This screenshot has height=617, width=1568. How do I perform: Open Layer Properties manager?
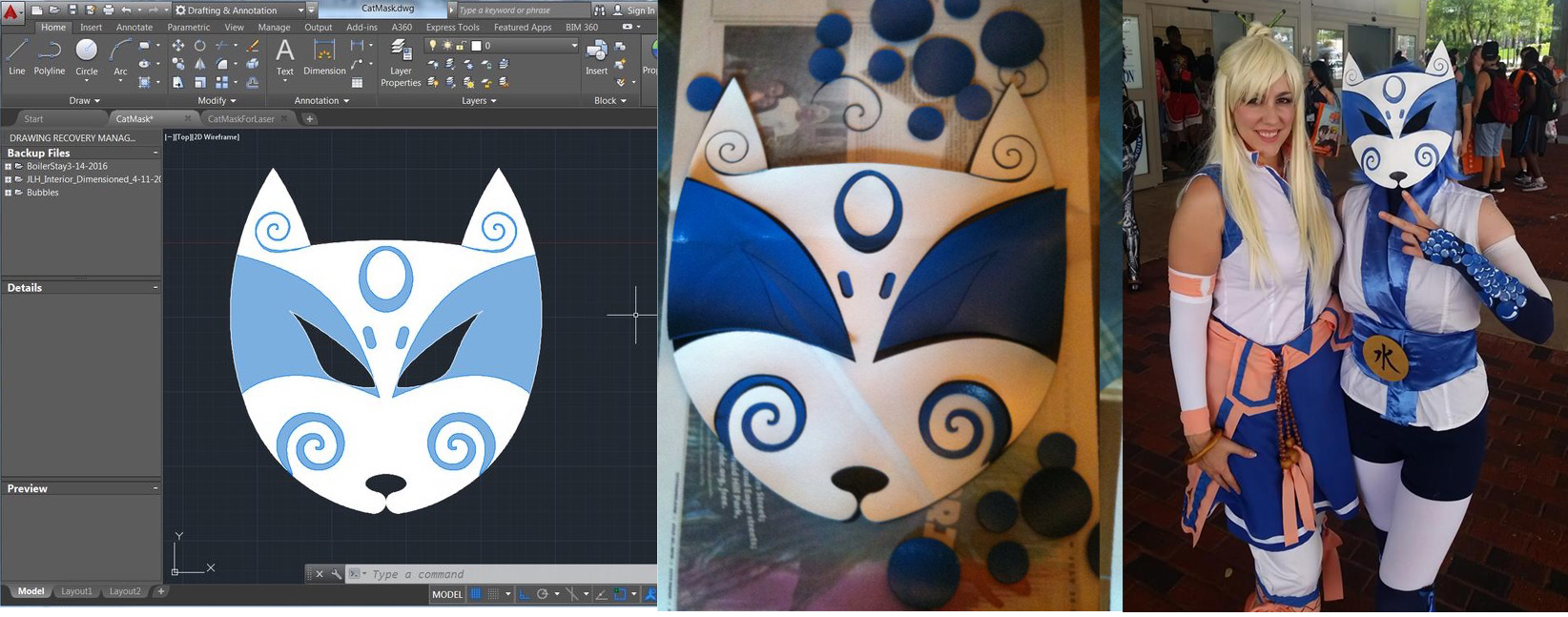coord(401,61)
